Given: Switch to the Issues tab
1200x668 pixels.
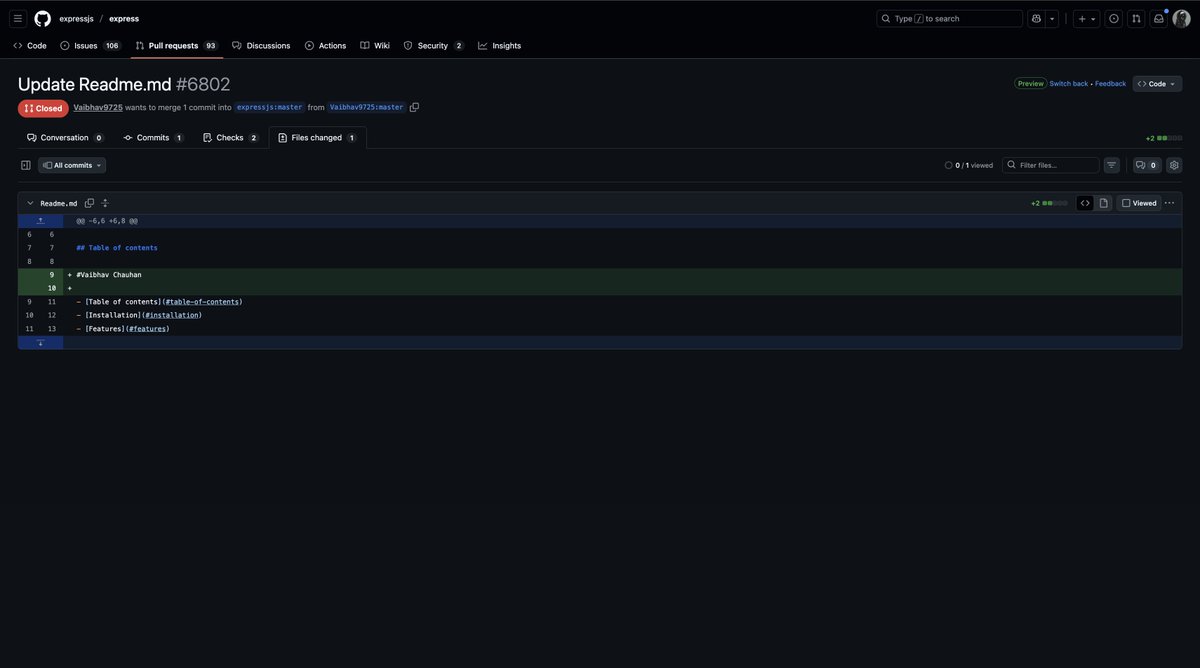Looking at the screenshot, I should click(90, 45).
